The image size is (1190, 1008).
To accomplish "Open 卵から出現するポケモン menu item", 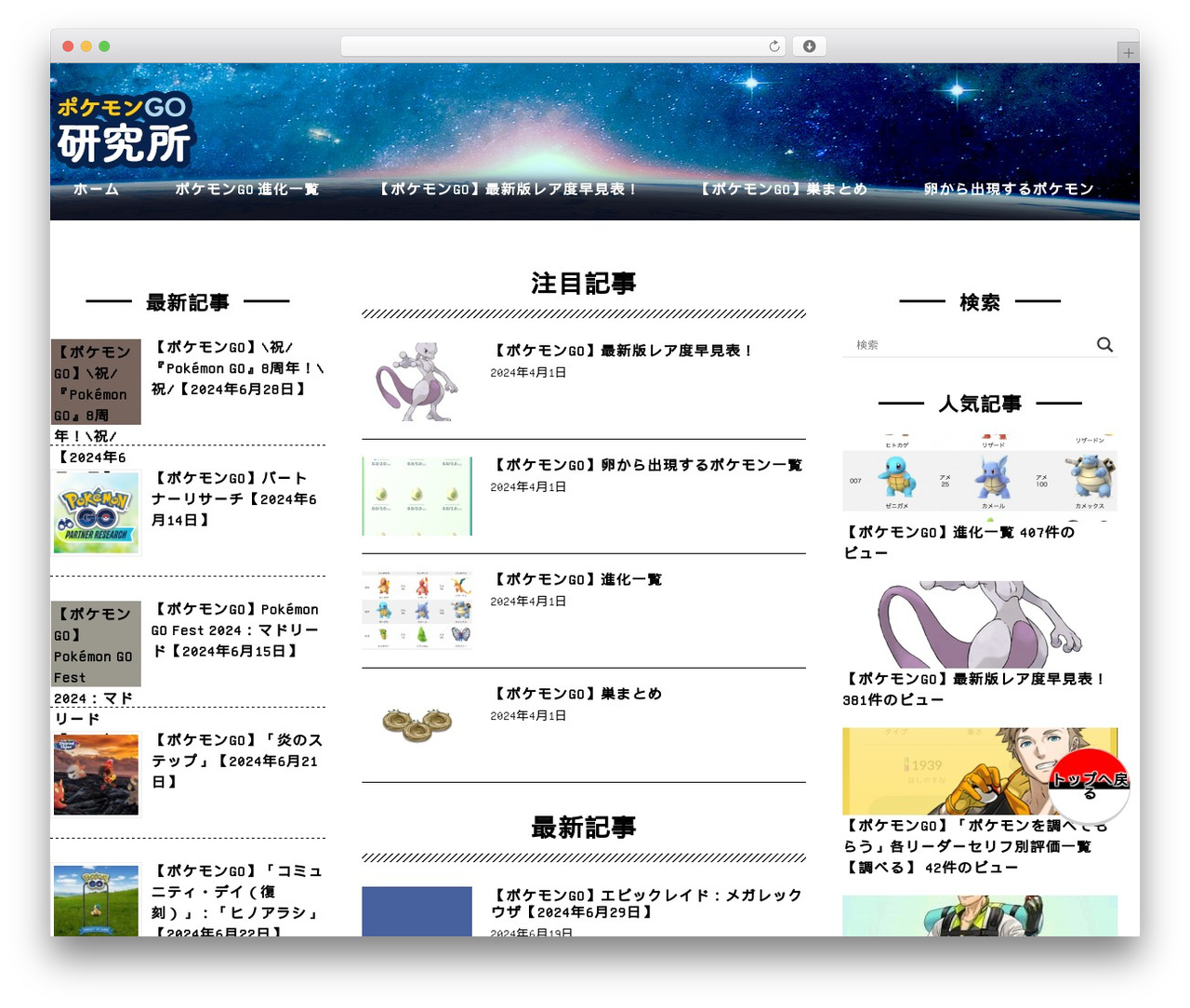I will pos(1009,189).
